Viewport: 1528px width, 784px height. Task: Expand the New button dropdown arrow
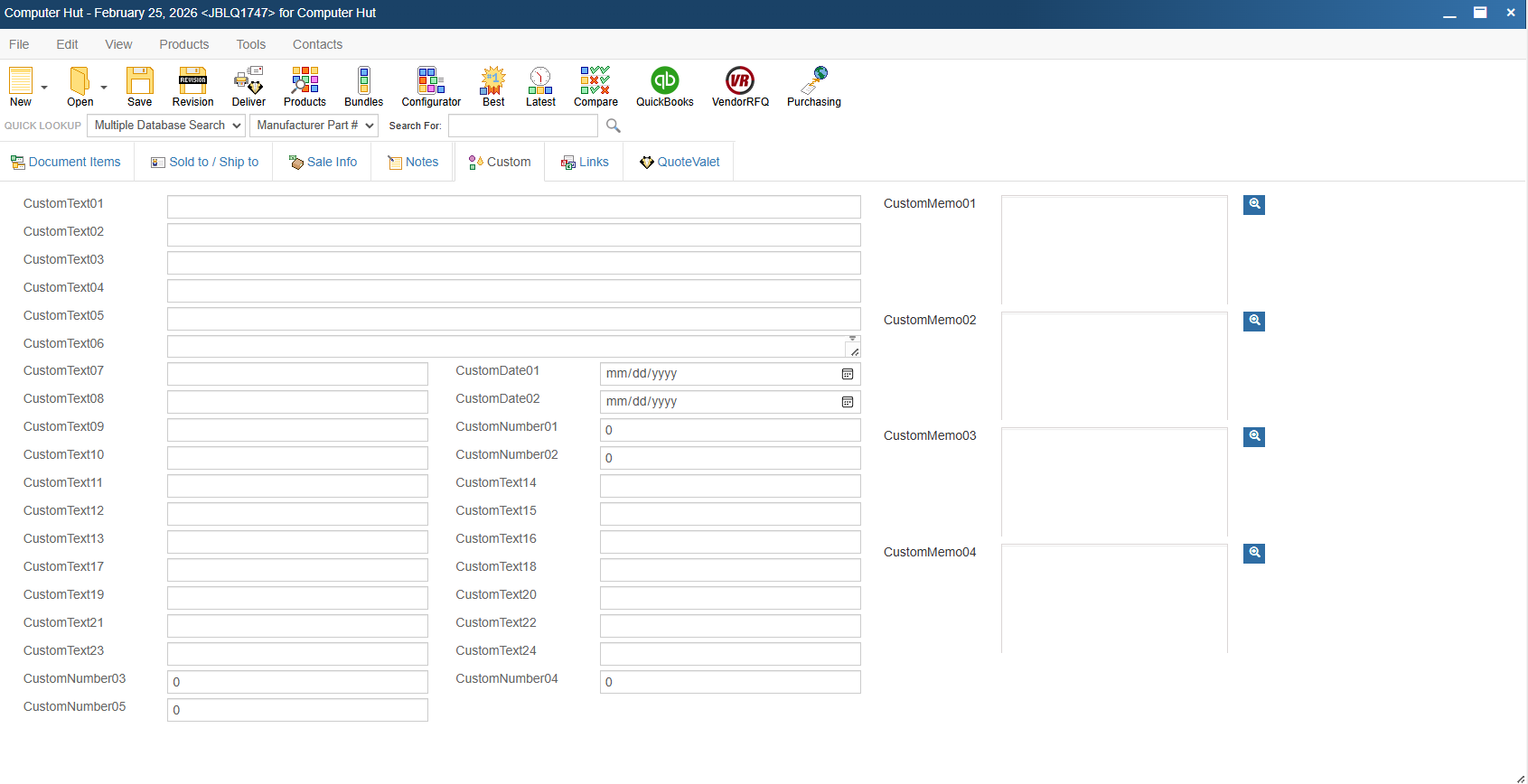44,88
